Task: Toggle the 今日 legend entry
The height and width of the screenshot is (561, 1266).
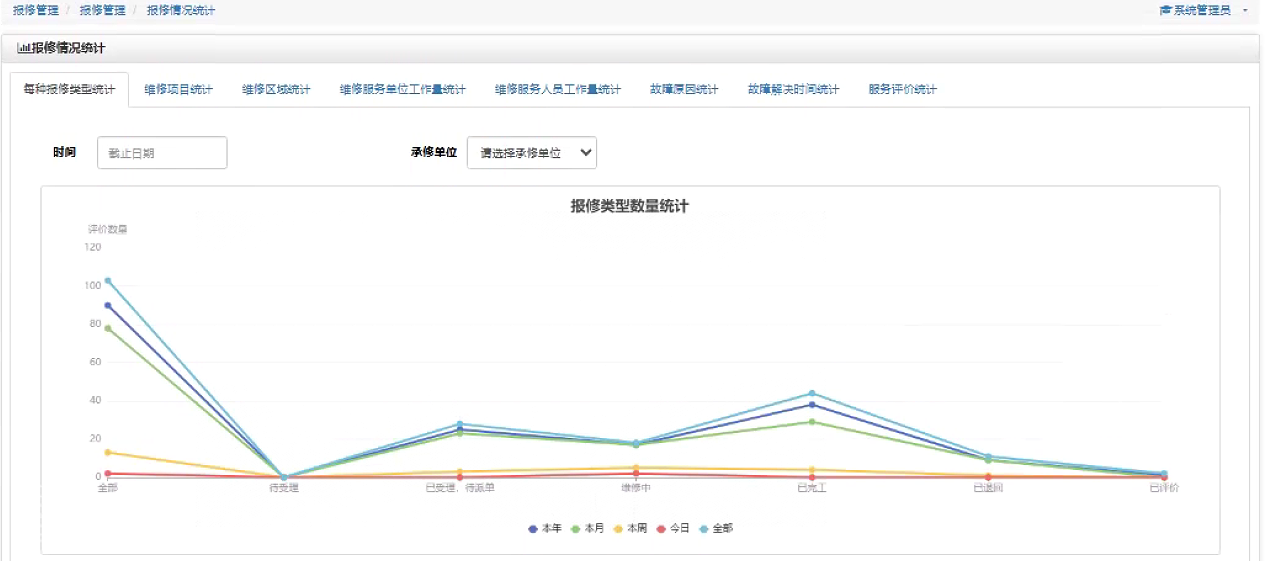Action: (x=673, y=528)
